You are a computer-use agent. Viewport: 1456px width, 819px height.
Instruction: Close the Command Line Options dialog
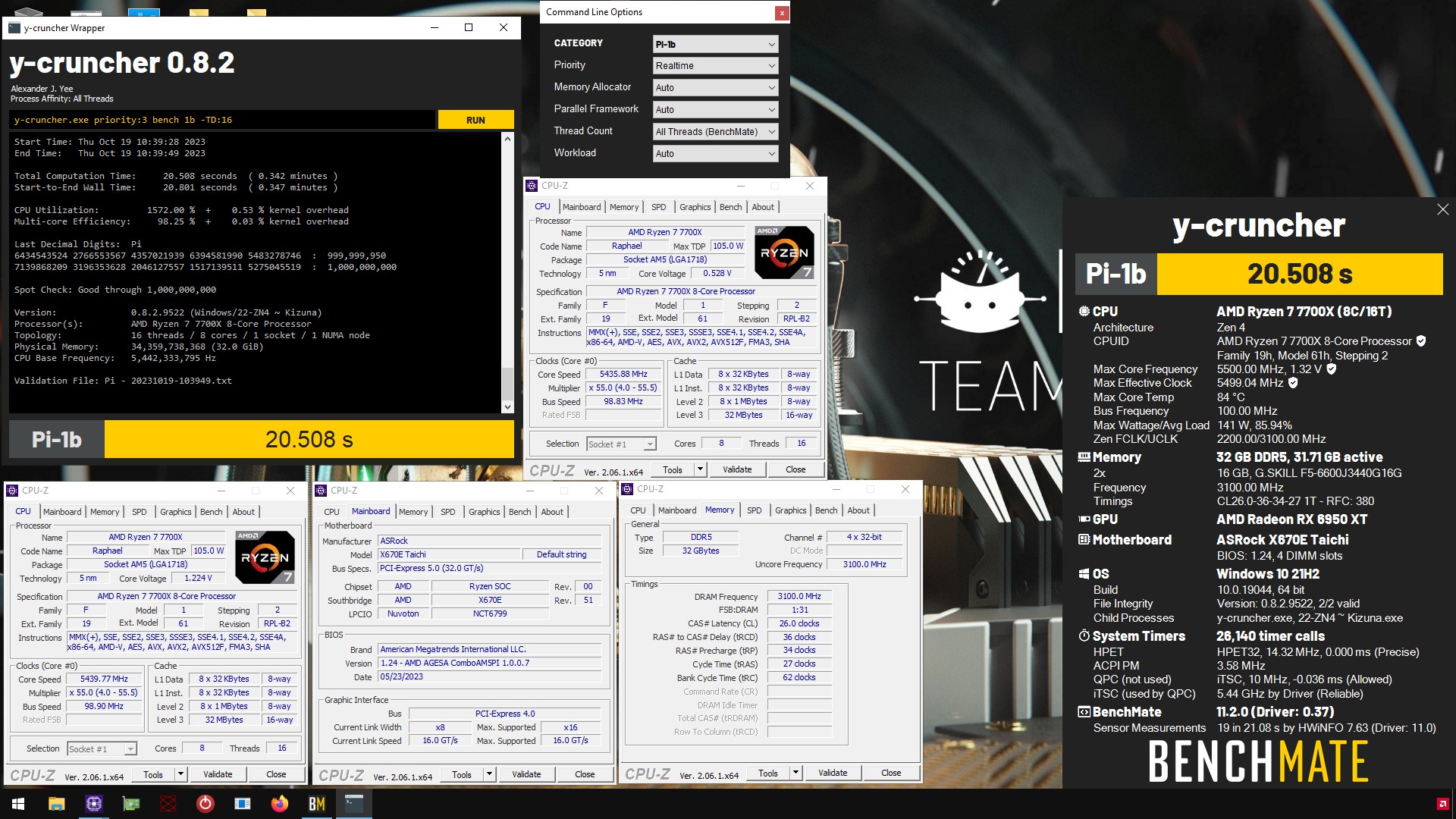[x=781, y=13]
